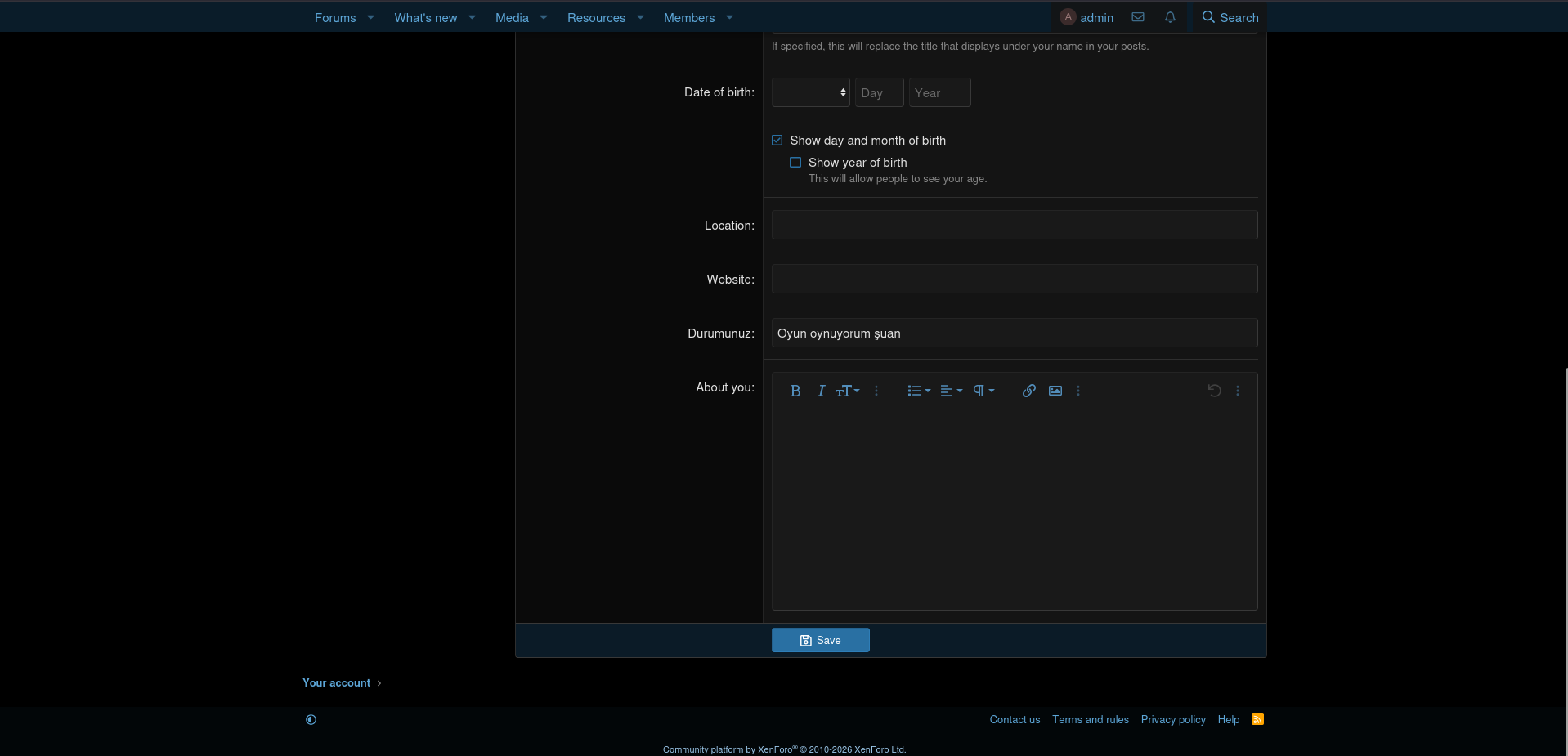Open the text alignment dropdown
The width and height of the screenshot is (1568, 756).
951,391
